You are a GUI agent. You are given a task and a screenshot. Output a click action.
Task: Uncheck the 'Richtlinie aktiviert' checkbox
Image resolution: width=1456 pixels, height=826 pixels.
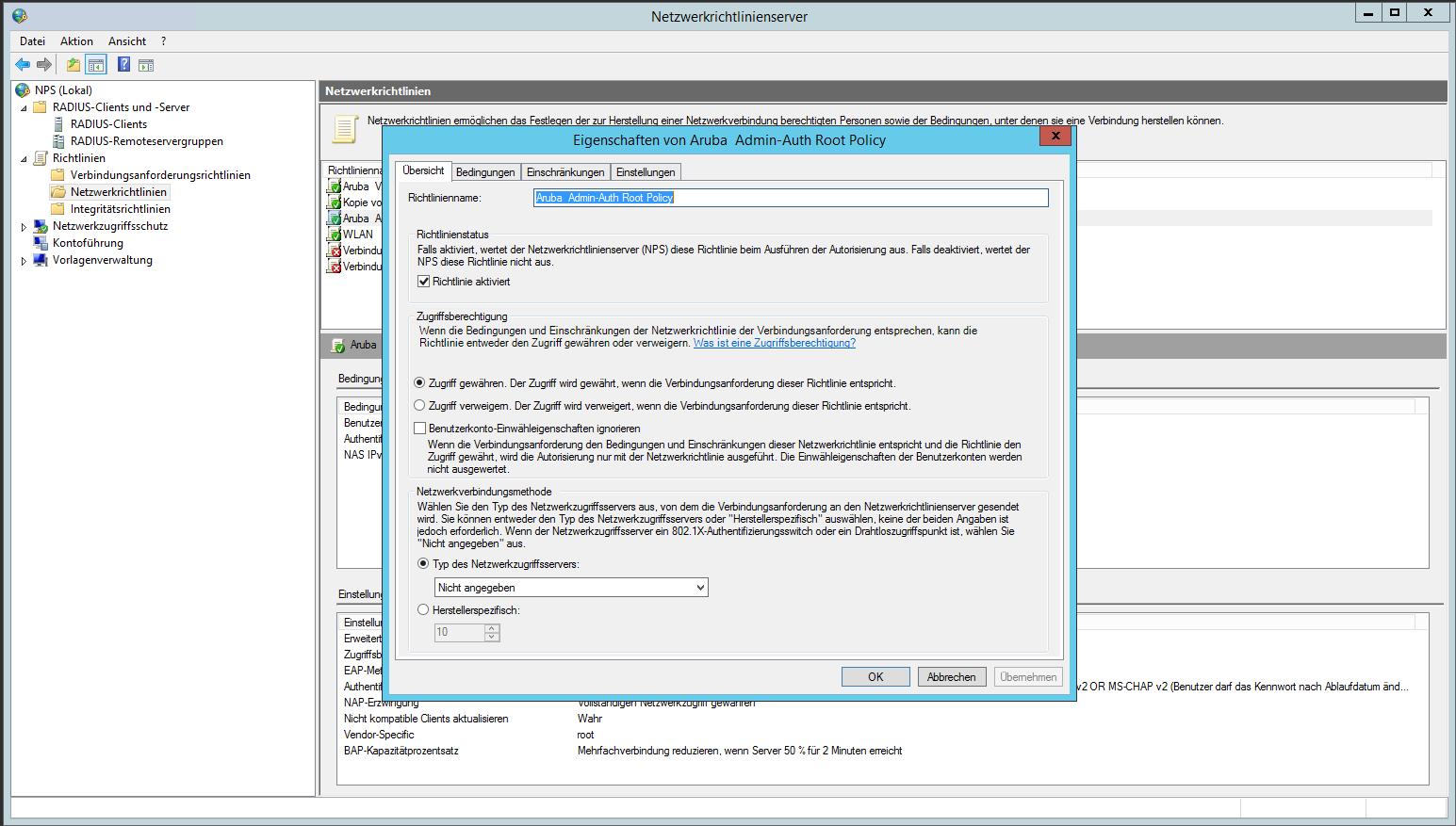[x=424, y=282]
